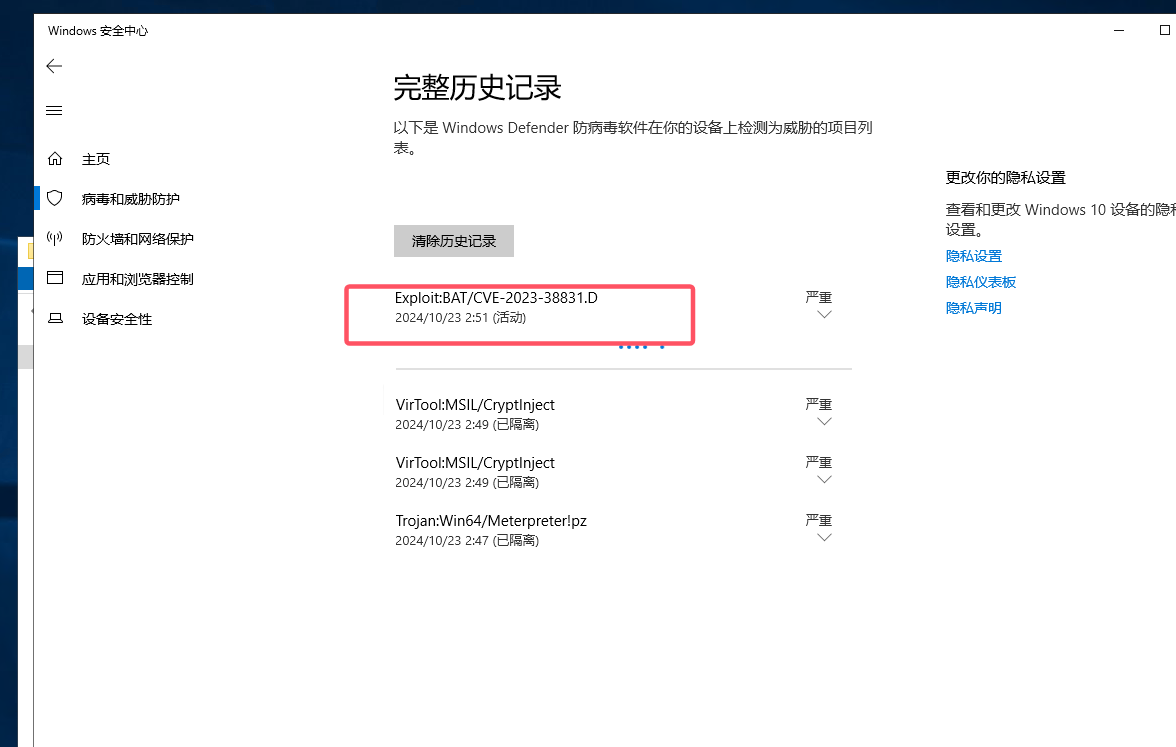
Task: Expand Exploit:BAT/CVE-2023-38831.D threat details
Action: (824, 315)
